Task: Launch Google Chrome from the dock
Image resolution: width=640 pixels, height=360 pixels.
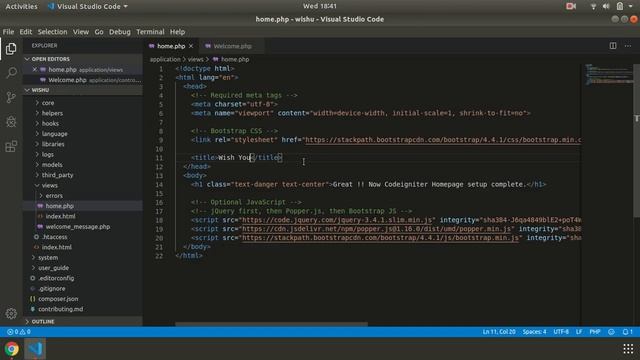Action: pos(12,349)
